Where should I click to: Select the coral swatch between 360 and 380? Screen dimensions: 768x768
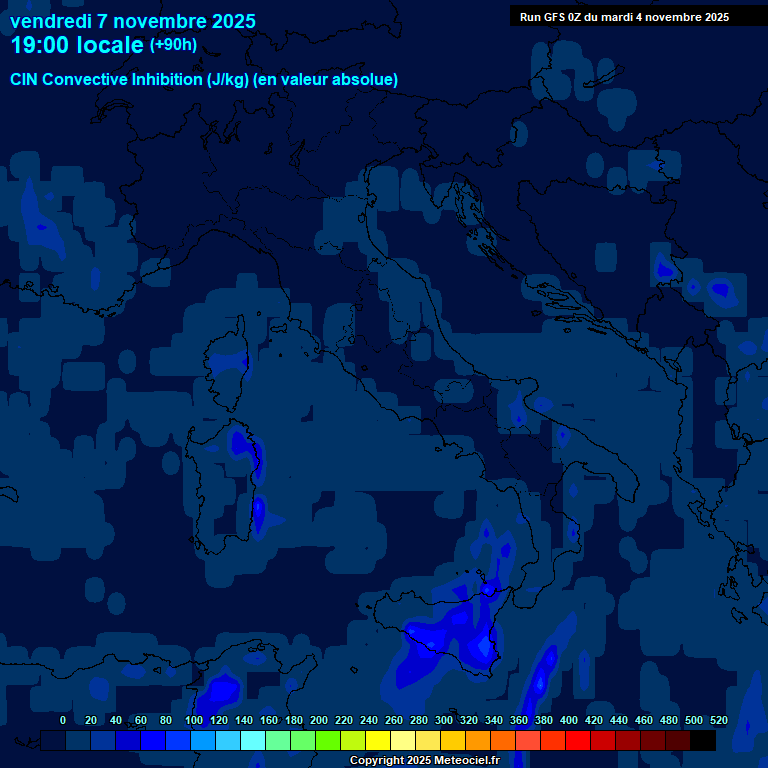528,740
